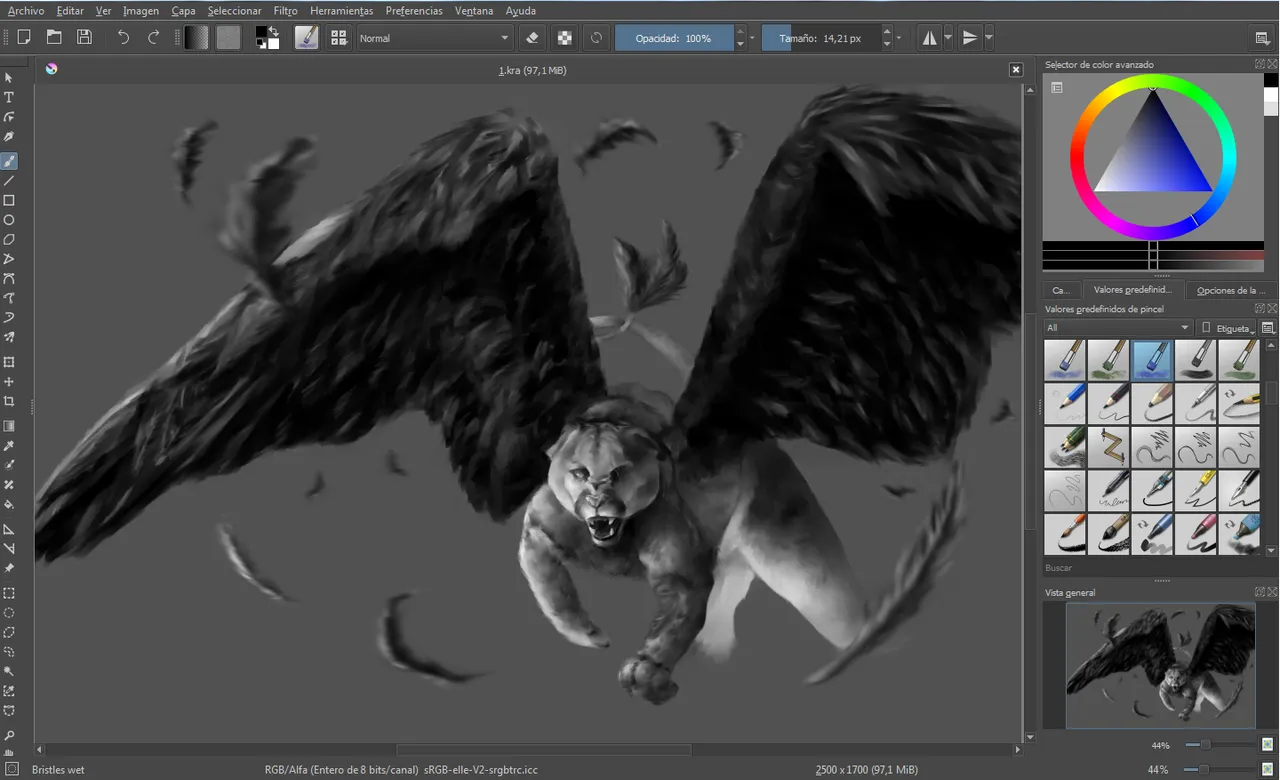This screenshot has width=1280, height=780.
Task: Expand the opacity slider options arrow
Action: tap(752, 38)
